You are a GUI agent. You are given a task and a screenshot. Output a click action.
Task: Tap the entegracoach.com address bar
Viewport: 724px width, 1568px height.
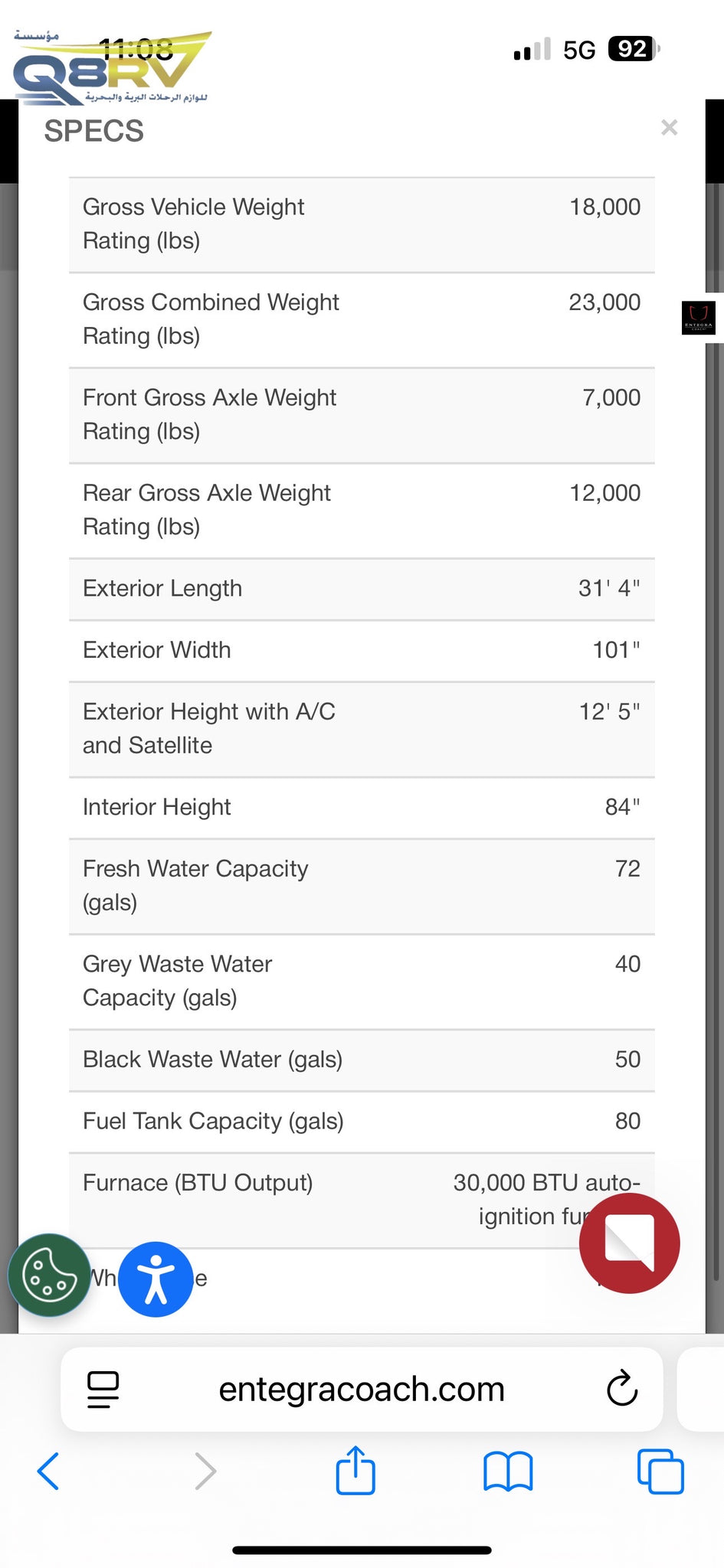pos(362,1389)
